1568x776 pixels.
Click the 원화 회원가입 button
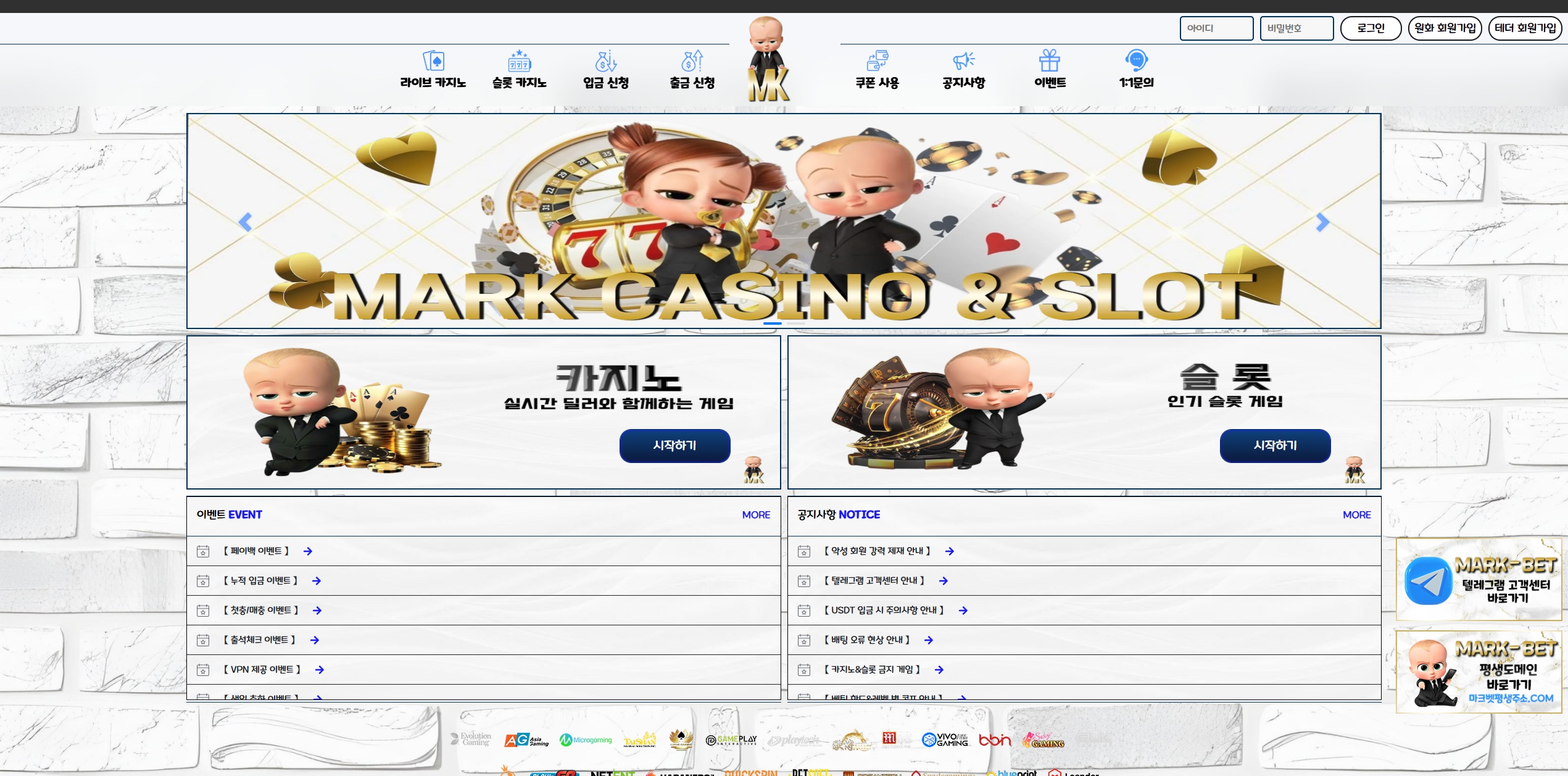[x=1444, y=28]
